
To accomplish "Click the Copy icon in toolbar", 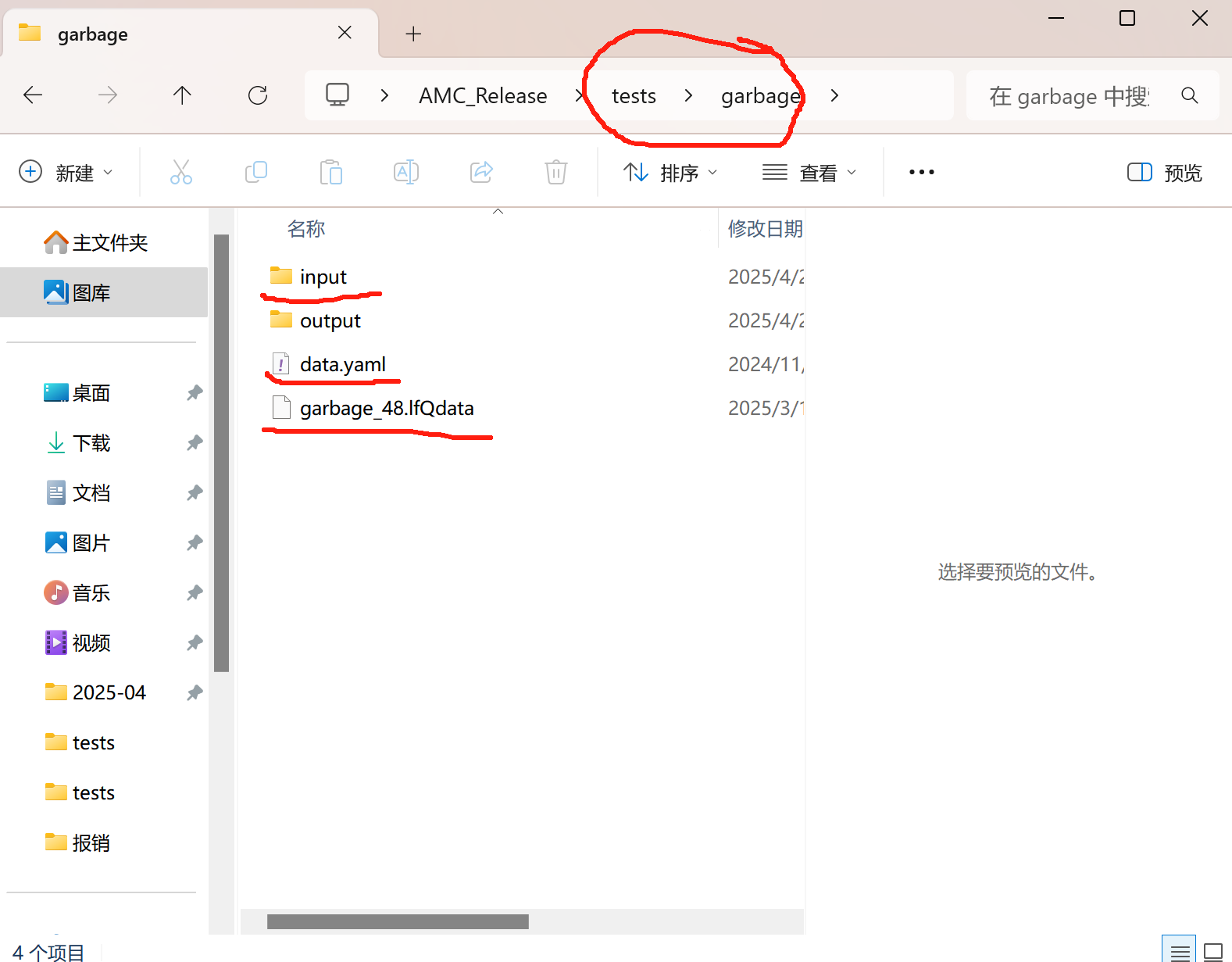I will pos(255,172).
